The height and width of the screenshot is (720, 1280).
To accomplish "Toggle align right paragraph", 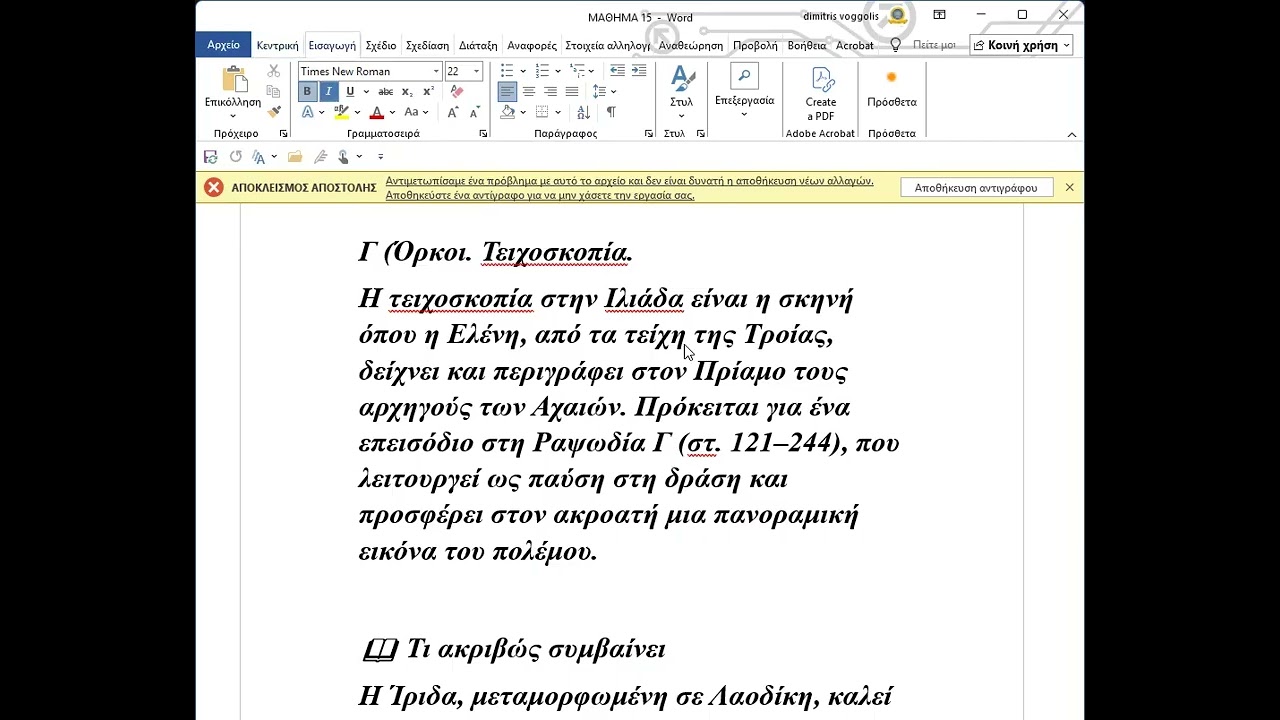I will (550, 91).
